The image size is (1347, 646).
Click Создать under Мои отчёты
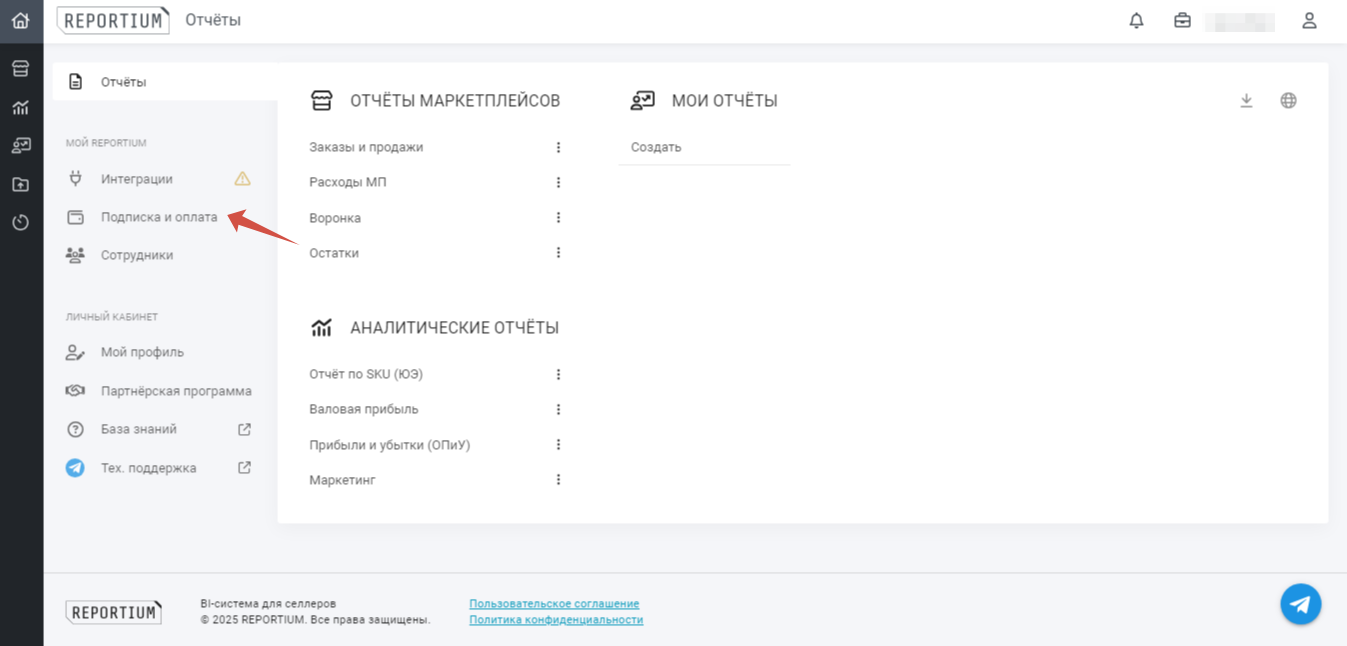pyautogui.click(x=656, y=147)
